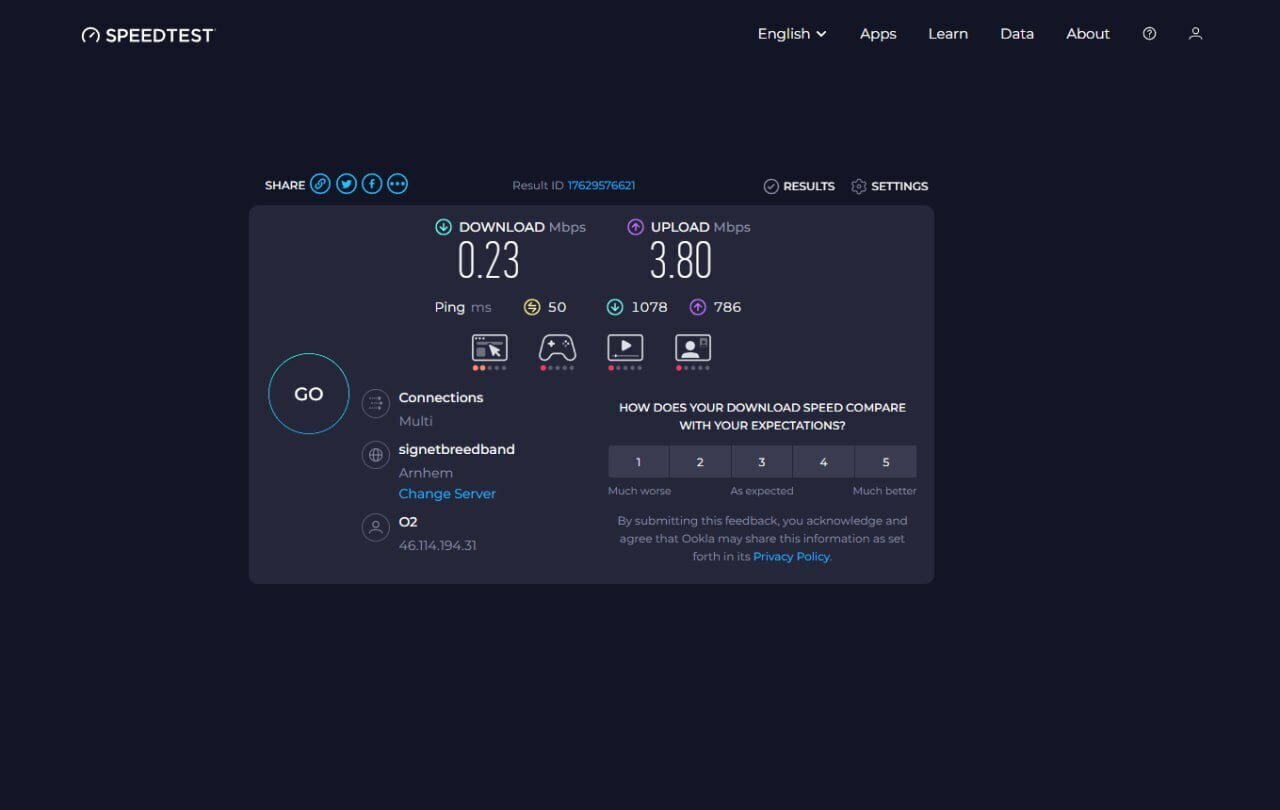Rate download speed 5 (Much better)
The image size is (1280, 810).
click(886, 462)
